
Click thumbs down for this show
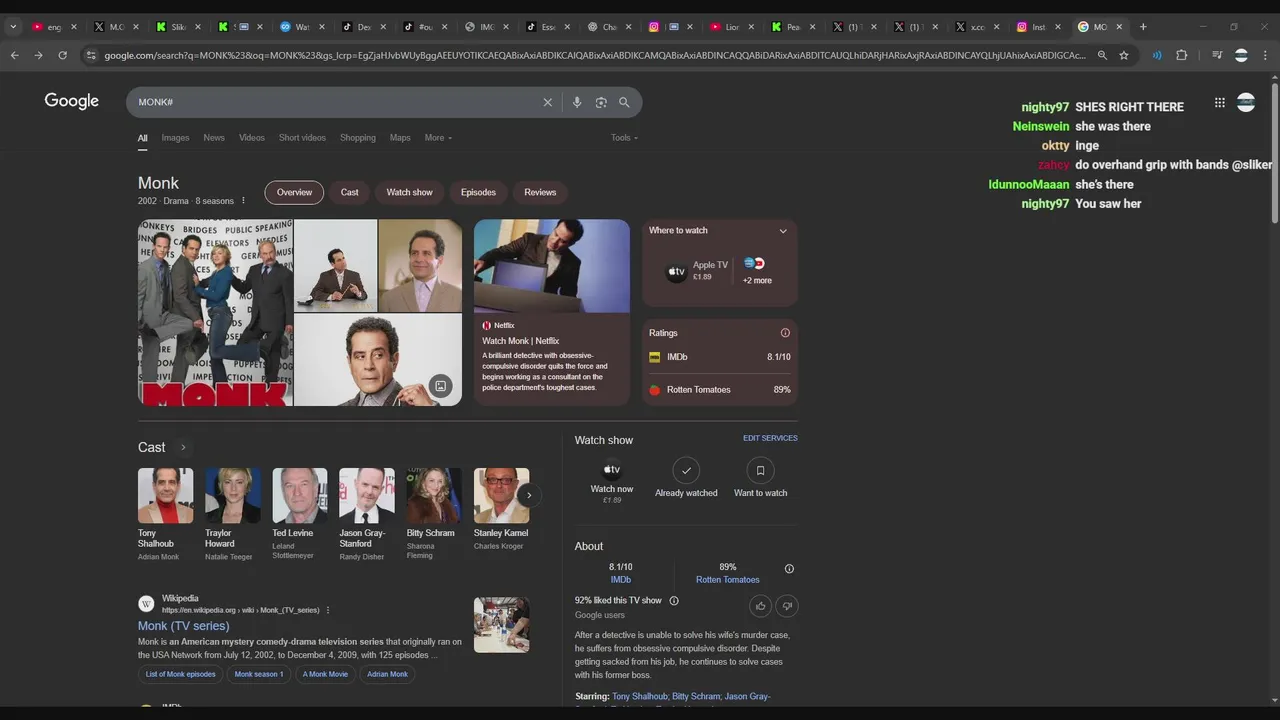click(787, 606)
